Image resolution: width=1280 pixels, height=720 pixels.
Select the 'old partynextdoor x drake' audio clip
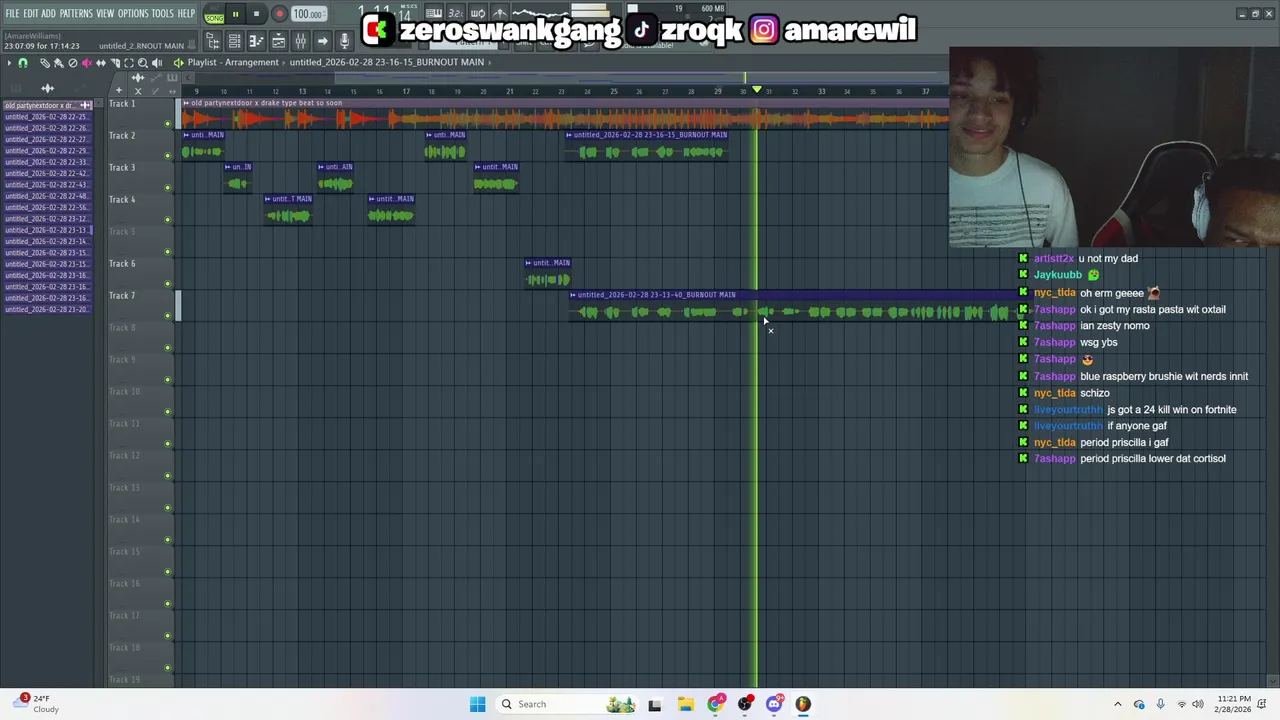click(x=565, y=115)
